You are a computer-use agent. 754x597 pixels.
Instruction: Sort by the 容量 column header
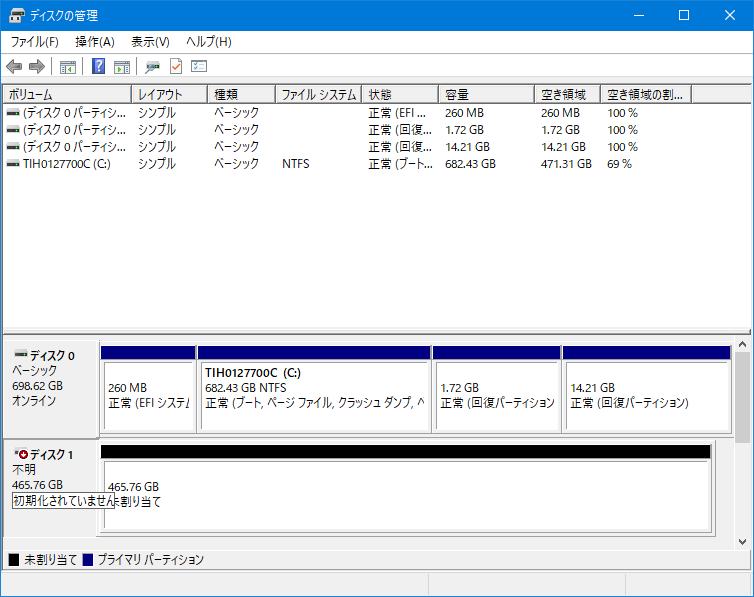tap(486, 94)
